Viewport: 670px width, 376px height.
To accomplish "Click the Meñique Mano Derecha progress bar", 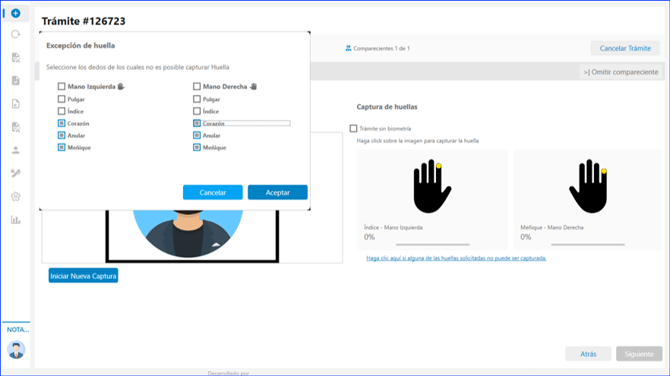I will [588, 244].
